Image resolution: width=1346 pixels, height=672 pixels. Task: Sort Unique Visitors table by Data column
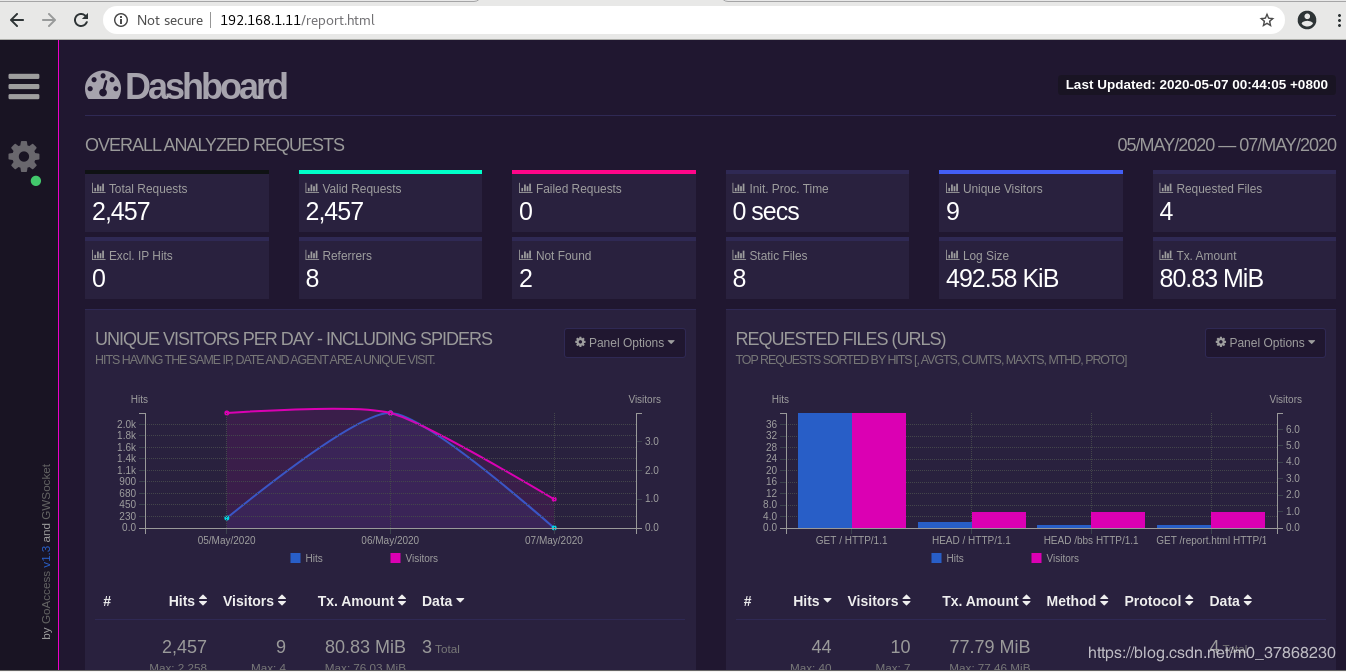click(443, 601)
